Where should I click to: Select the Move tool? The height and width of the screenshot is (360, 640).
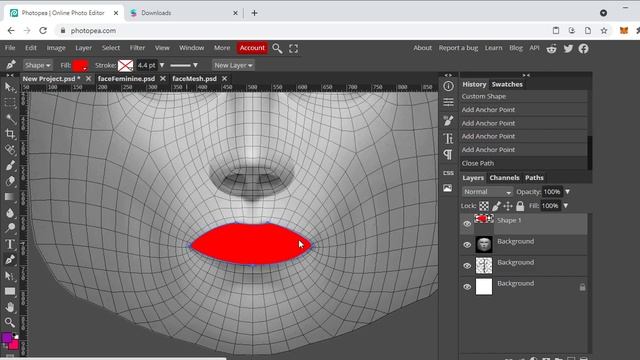pyautogui.click(x=10, y=87)
